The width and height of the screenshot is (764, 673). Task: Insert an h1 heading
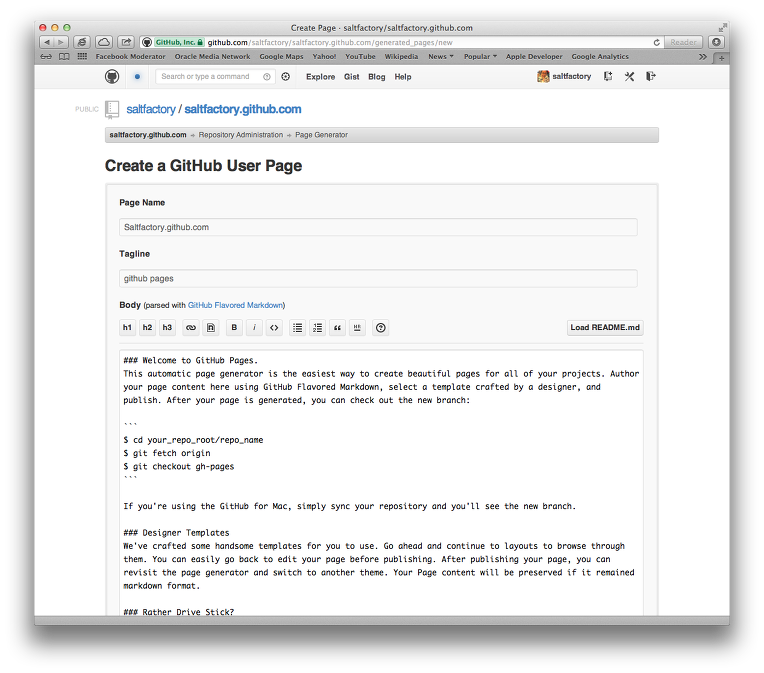[x=127, y=327]
